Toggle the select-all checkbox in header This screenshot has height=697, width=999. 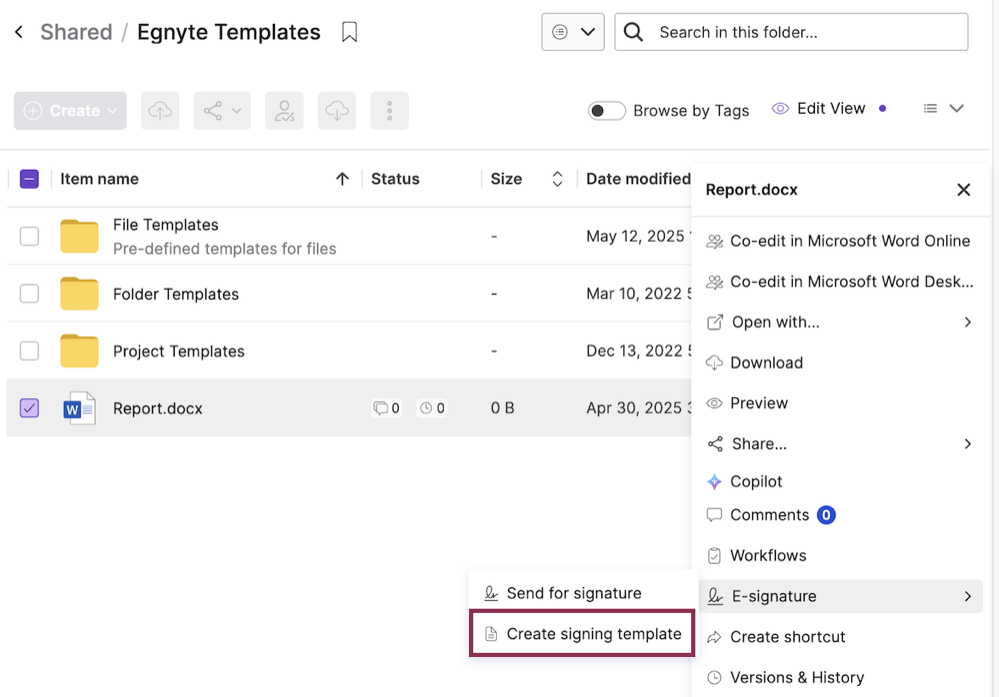[29, 179]
